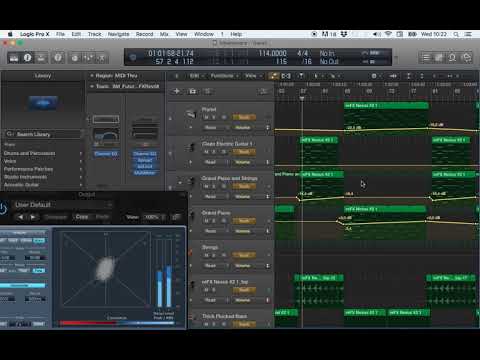Open the Functions dropdown in tracks area
This screenshot has width=480, height=360.
point(224,76)
